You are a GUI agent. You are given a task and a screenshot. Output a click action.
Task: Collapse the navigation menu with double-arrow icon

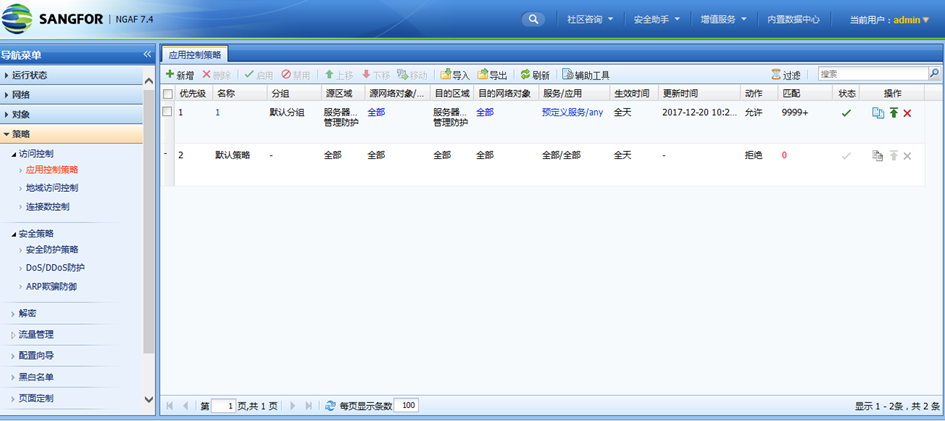pos(147,55)
